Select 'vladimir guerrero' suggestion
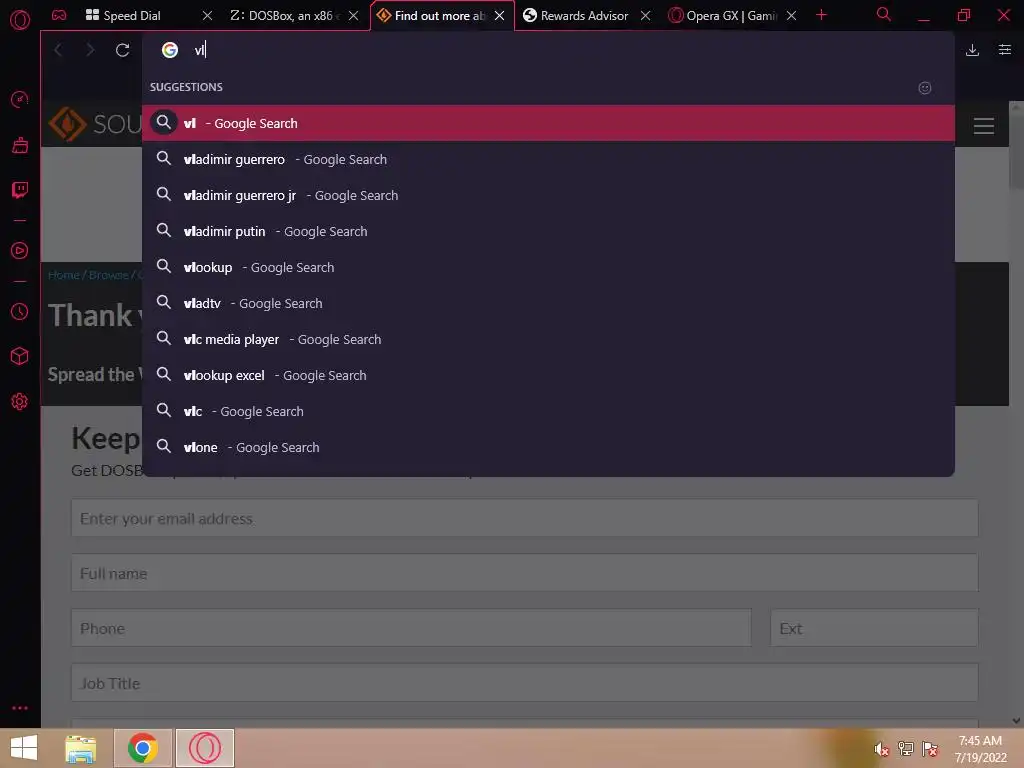The image size is (1024, 768). (549, 159)
